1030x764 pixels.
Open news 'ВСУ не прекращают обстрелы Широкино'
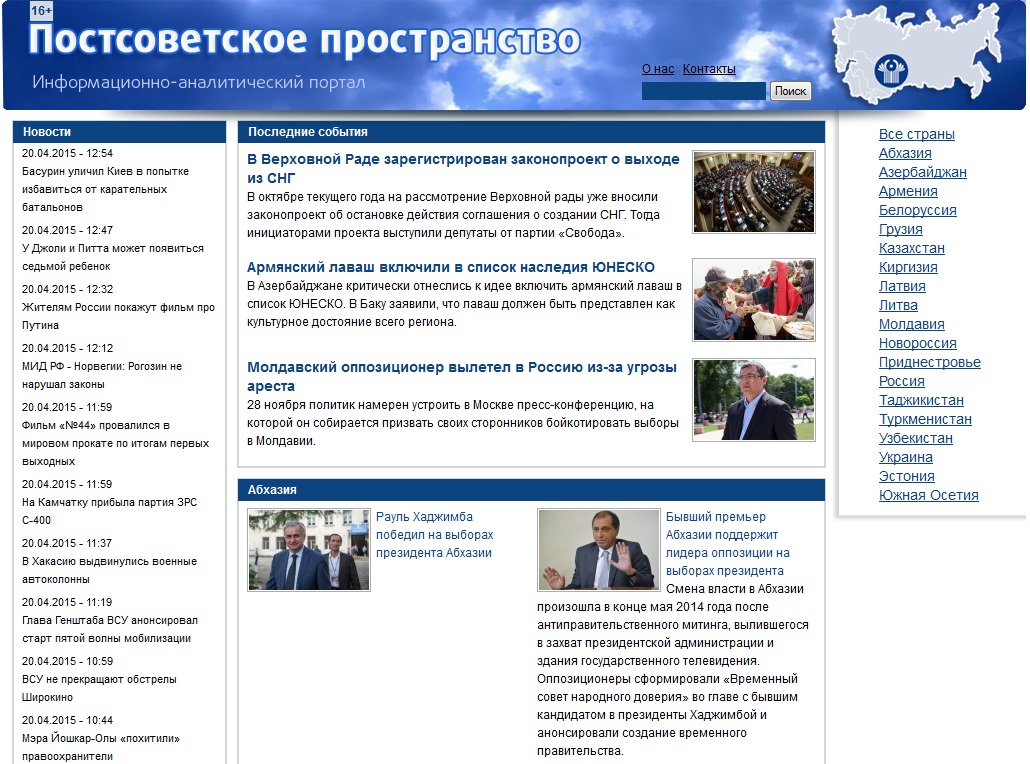tap(99, 688)
